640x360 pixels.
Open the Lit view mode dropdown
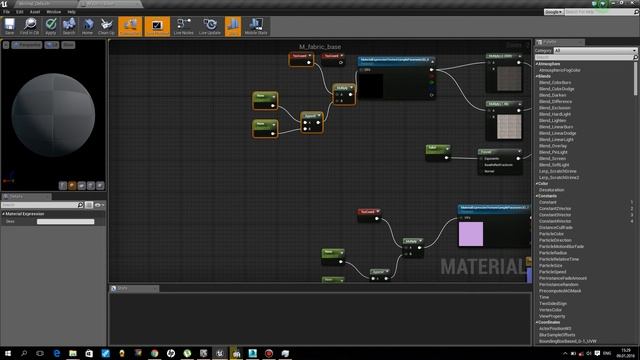(x=51, y=45)
